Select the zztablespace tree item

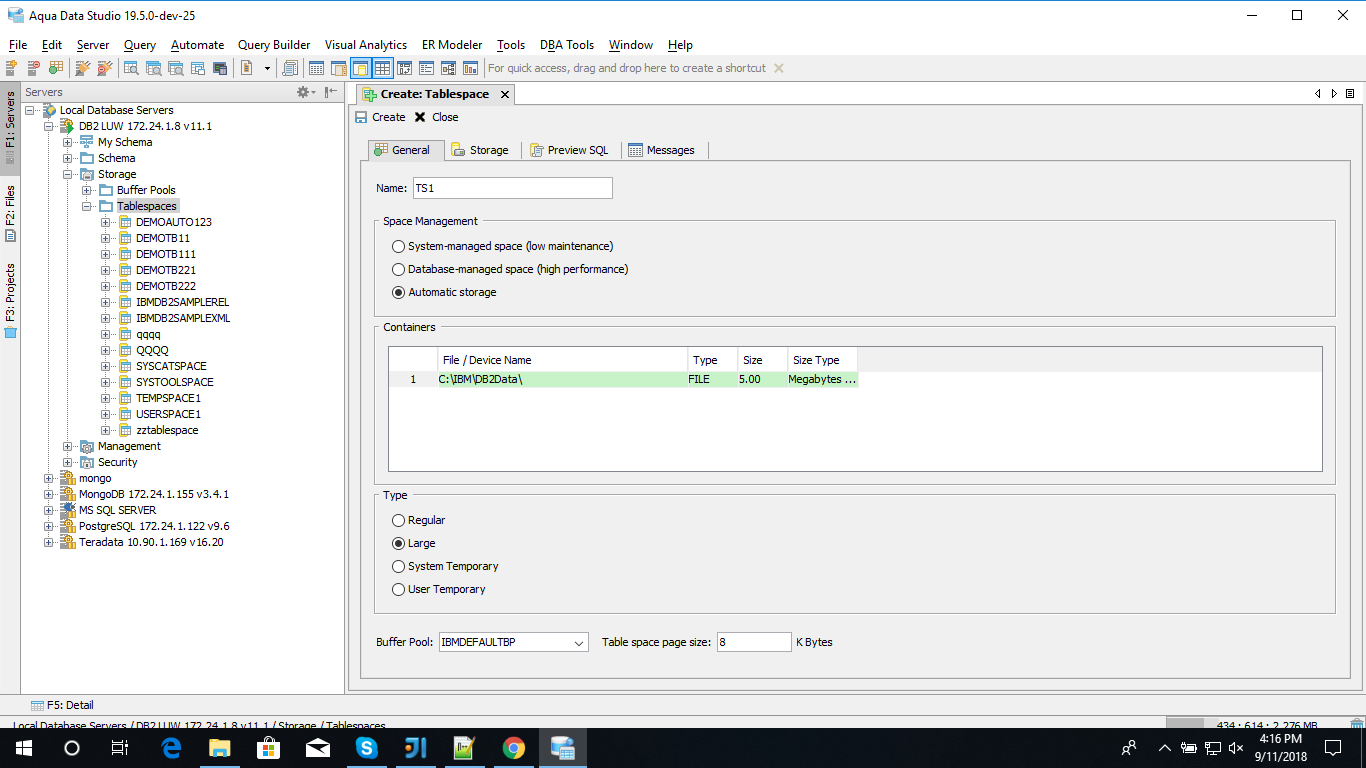[x=167, y=430]
